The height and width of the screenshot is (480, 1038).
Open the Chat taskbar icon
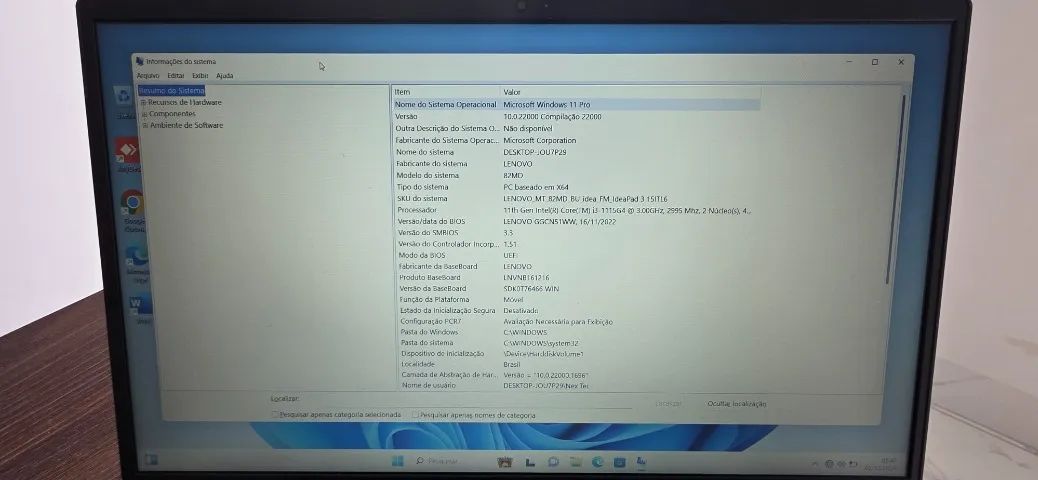click(553, 461)
